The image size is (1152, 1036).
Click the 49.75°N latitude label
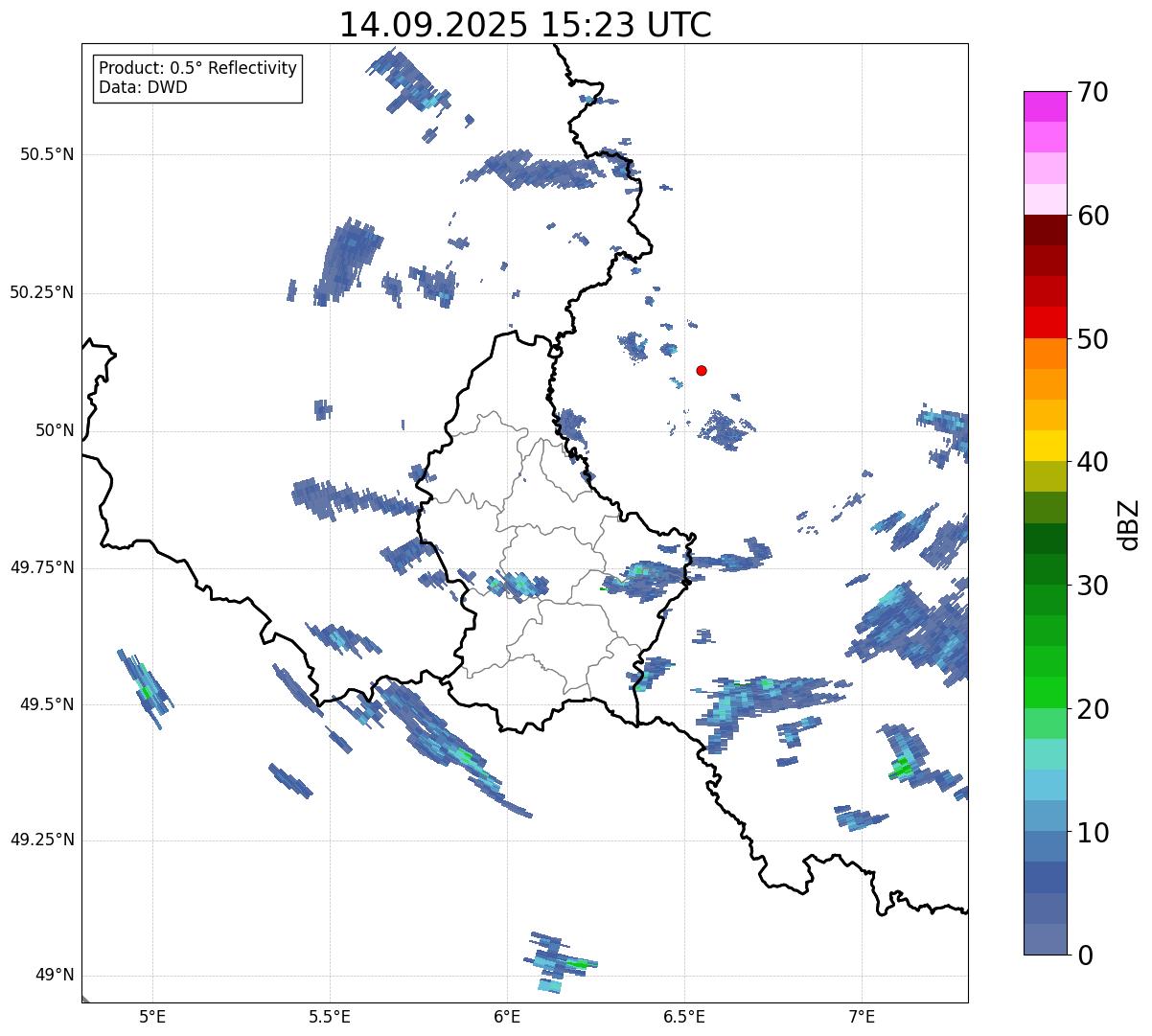(42, 567)
